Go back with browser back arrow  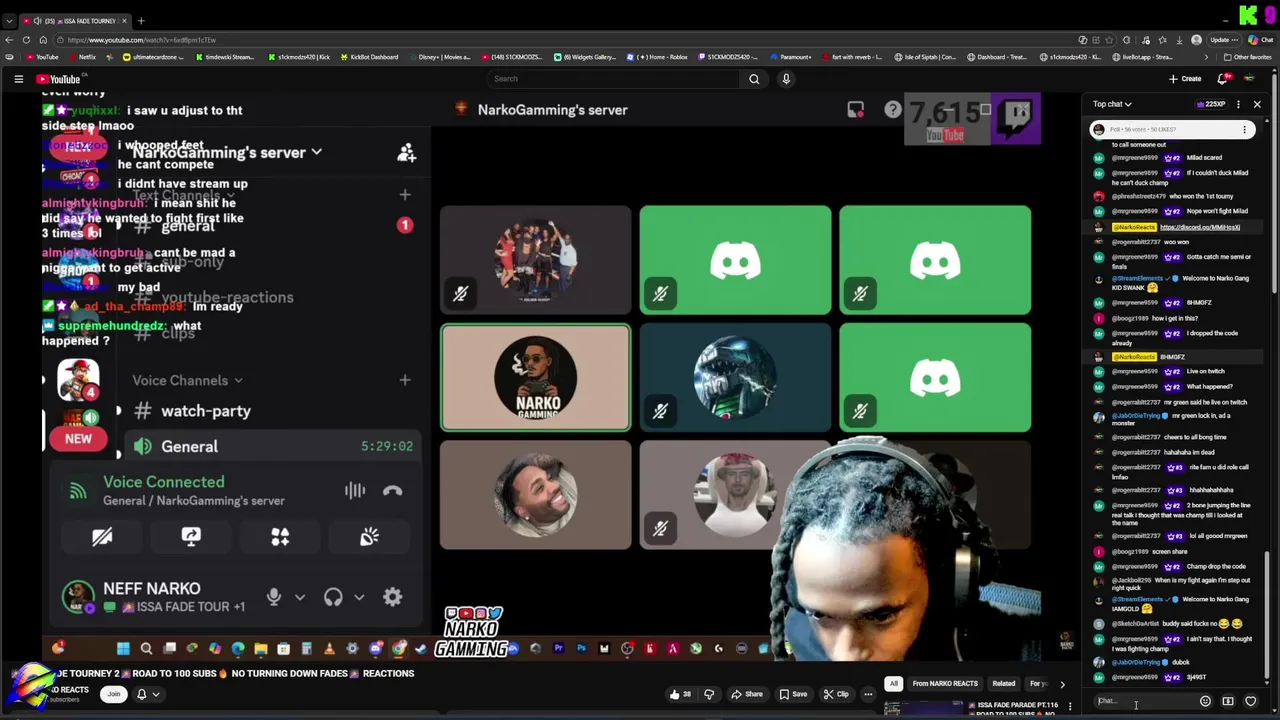[10, 40]
